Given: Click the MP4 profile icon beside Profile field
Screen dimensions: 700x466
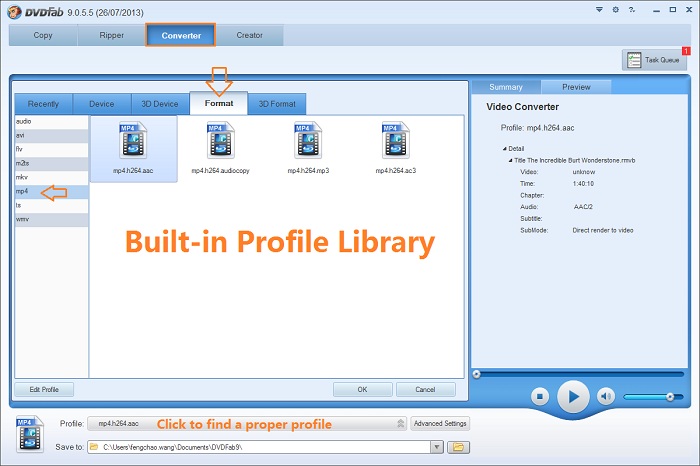Looking at the screenshot, I should click(x=30, y=434).
